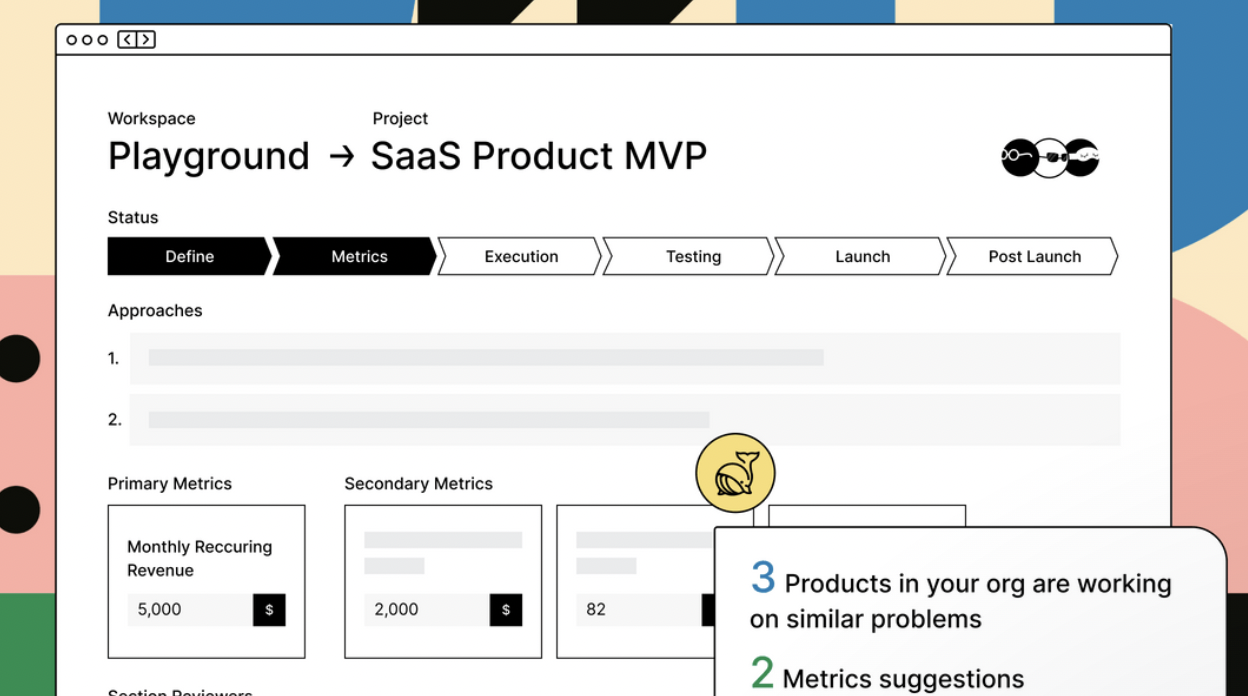
Task: Select the Post Launch status step
Action: pyautogui.click(x=1032, y=256)
